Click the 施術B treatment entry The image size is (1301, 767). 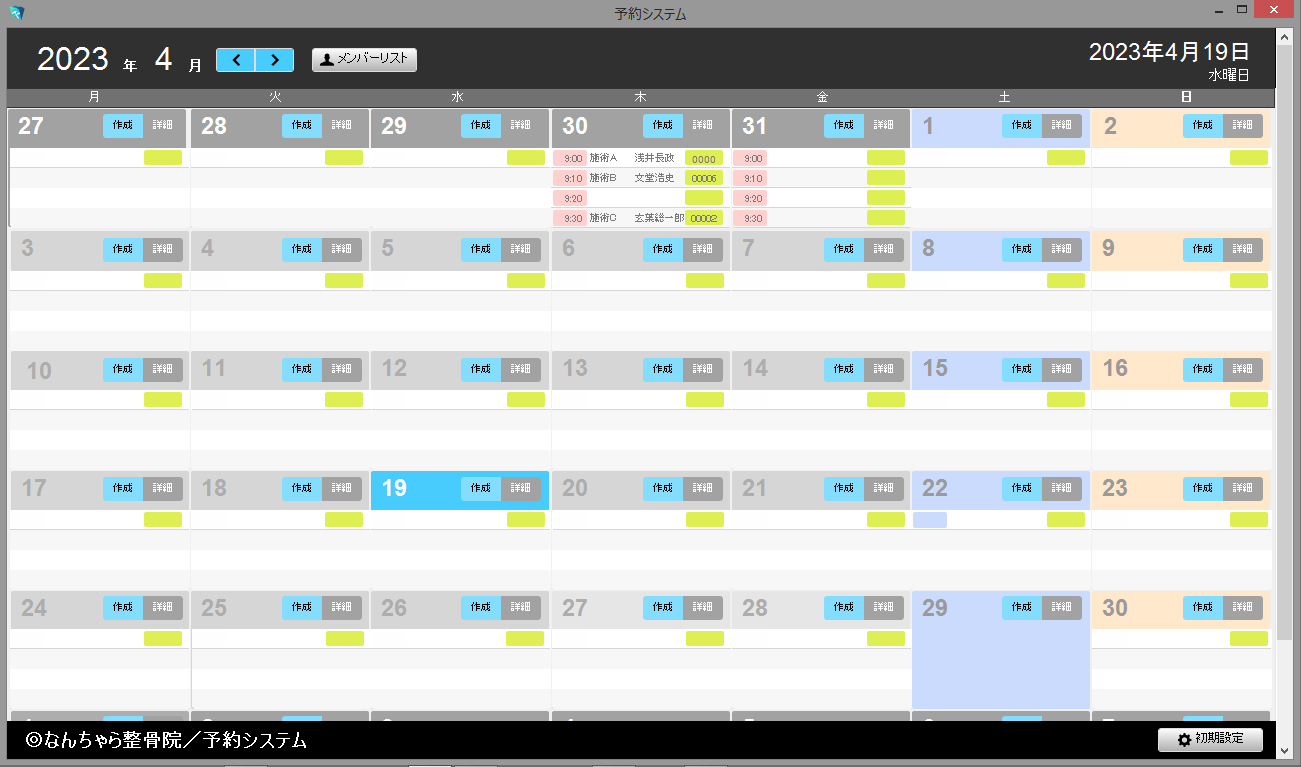pos(604,178)
